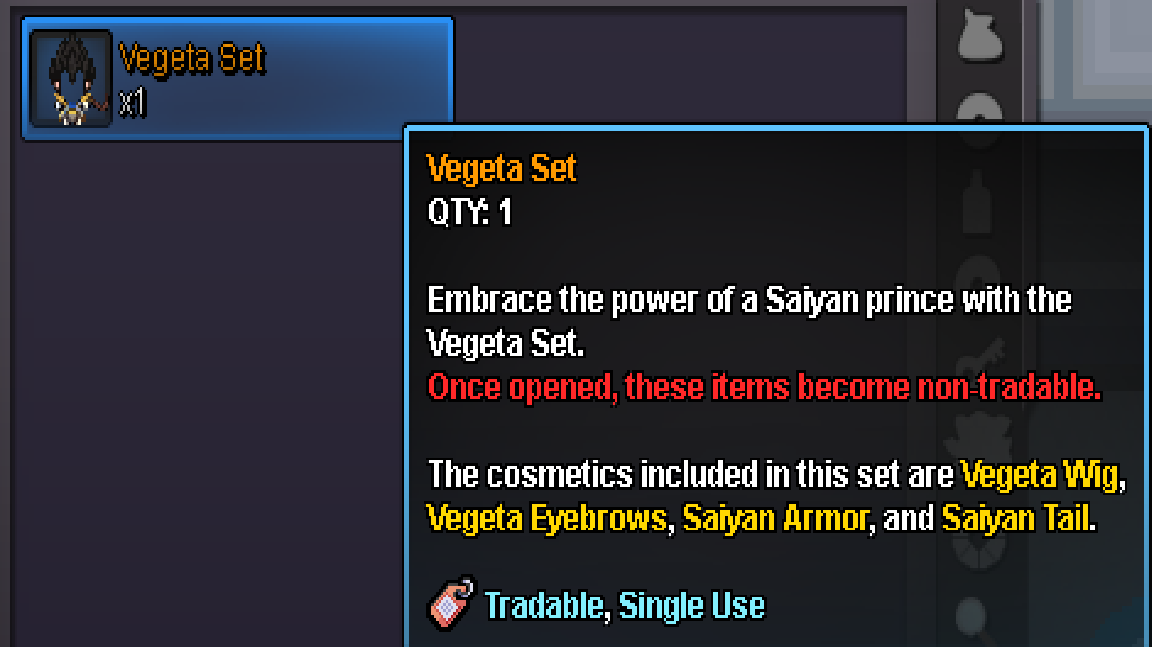Viewport: 1152px width, 648px height.
Task: Click the Tradable attribute label
Action: 544,606
